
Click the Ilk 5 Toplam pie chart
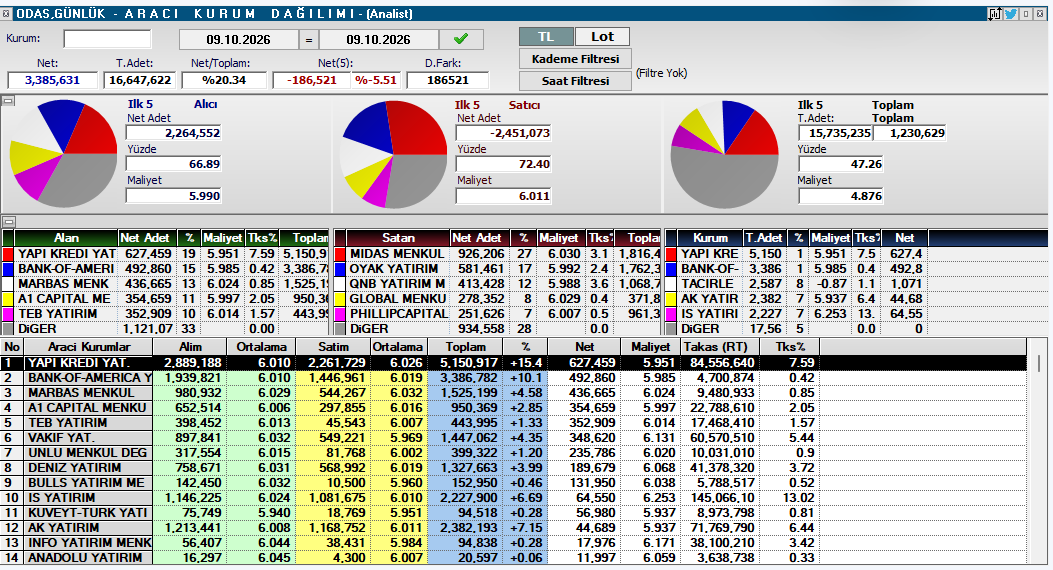tap(725, 154)
